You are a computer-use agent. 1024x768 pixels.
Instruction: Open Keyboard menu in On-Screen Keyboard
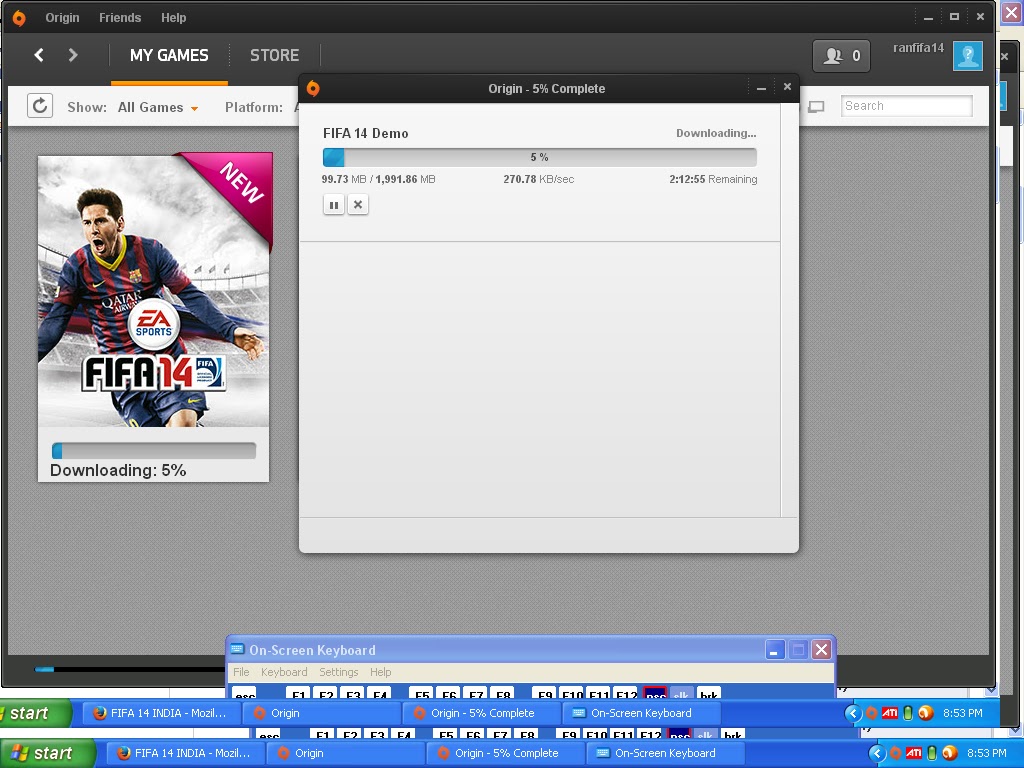284,672
